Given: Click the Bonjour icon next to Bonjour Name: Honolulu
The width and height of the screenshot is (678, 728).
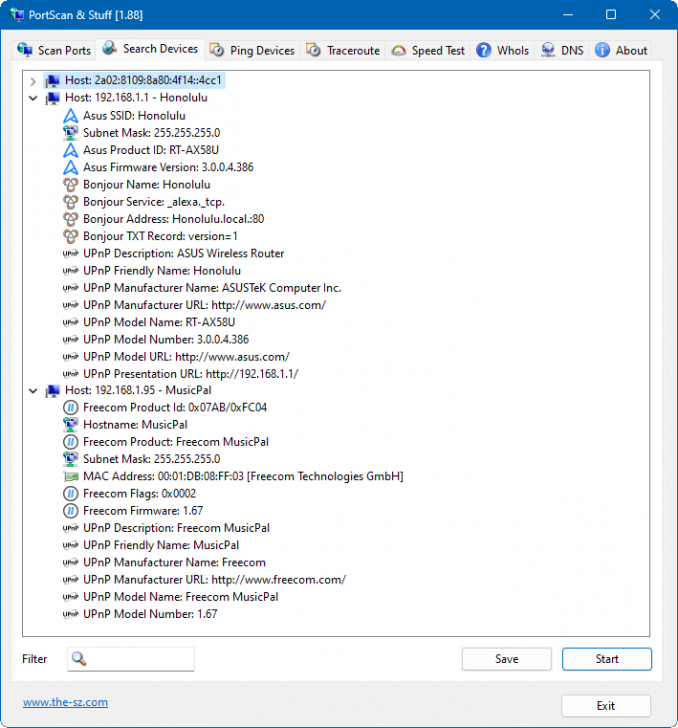Looking at the screenshot, I should coord(70,184).
